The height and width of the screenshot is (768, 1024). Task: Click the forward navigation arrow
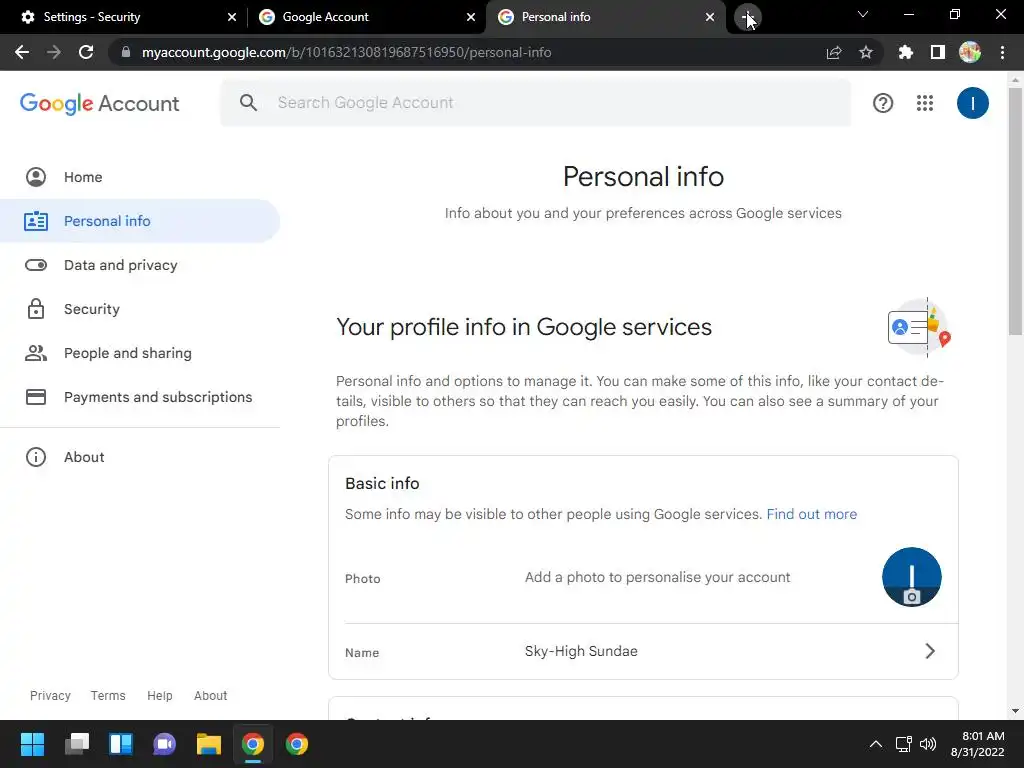tap(54, 52)
